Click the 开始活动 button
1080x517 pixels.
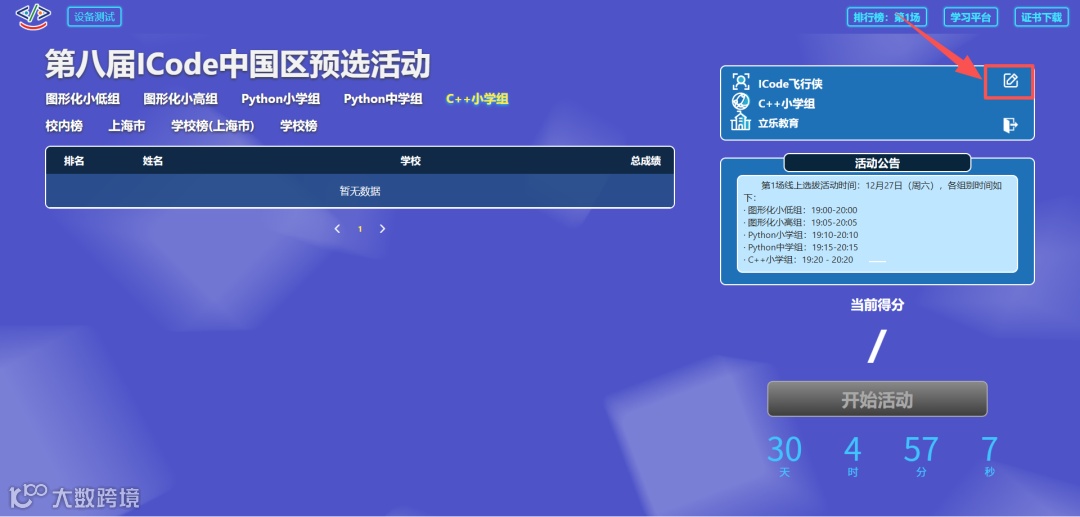877,399
